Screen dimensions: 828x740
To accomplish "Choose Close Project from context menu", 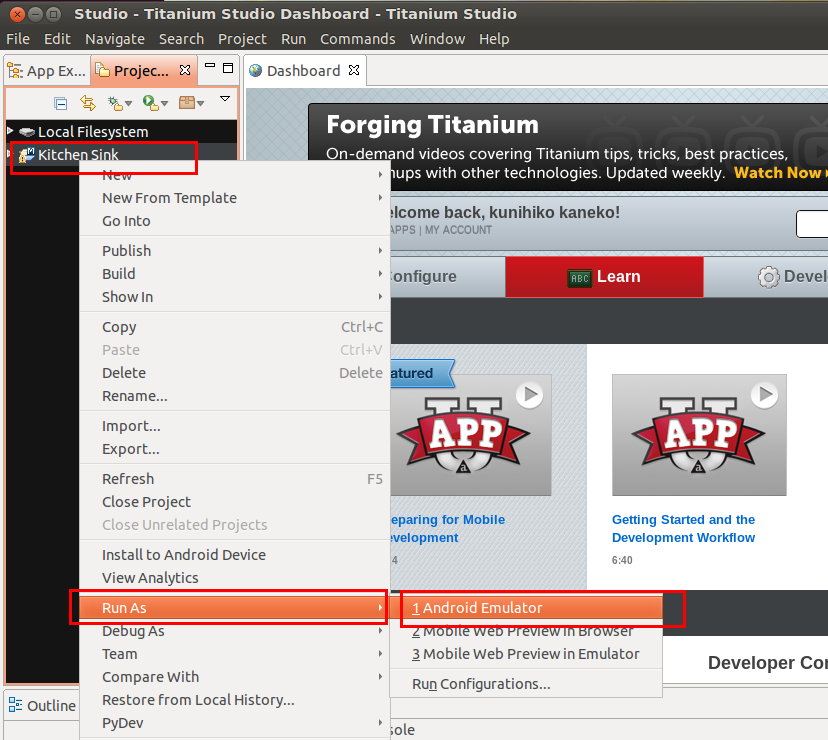I will [x=234, y=502].
